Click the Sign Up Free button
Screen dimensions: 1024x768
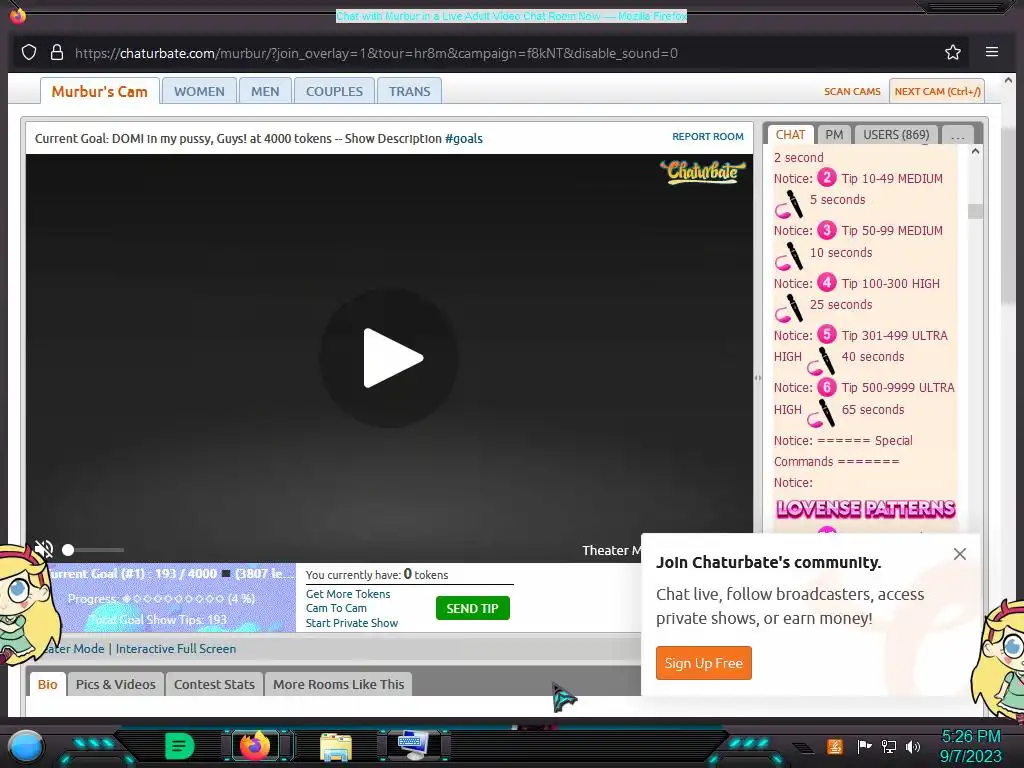pyautogui.click(x=703, y=663)
